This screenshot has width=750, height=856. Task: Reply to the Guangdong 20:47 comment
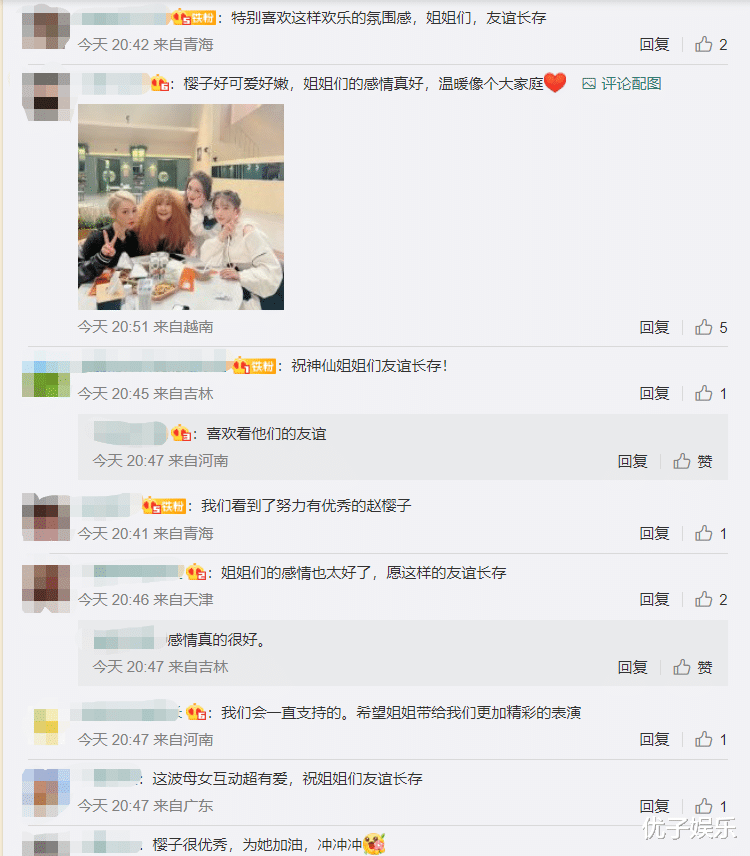(654, 806)
